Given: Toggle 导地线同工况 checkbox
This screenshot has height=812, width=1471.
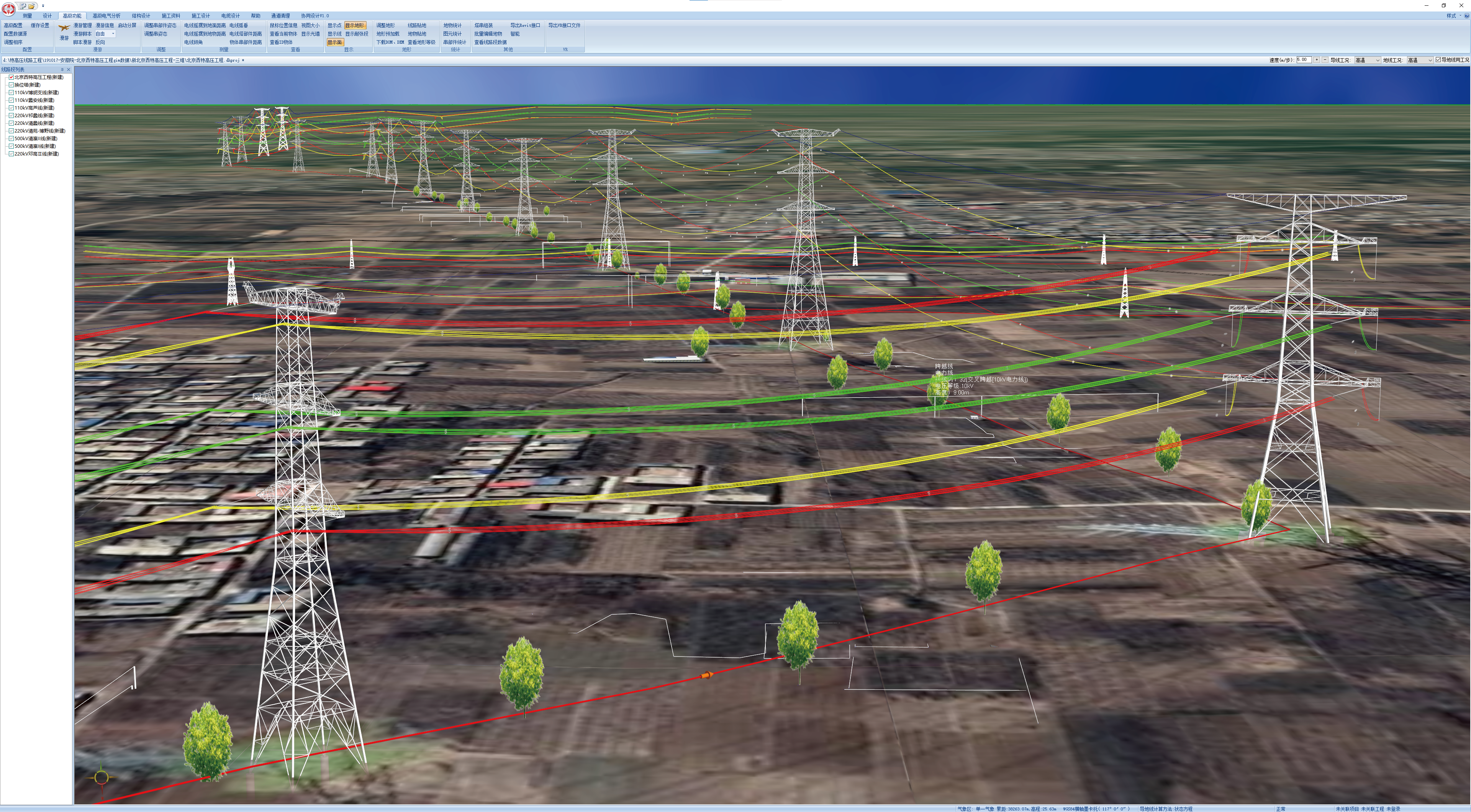Looking at the screenshot, I should 1438,60.
